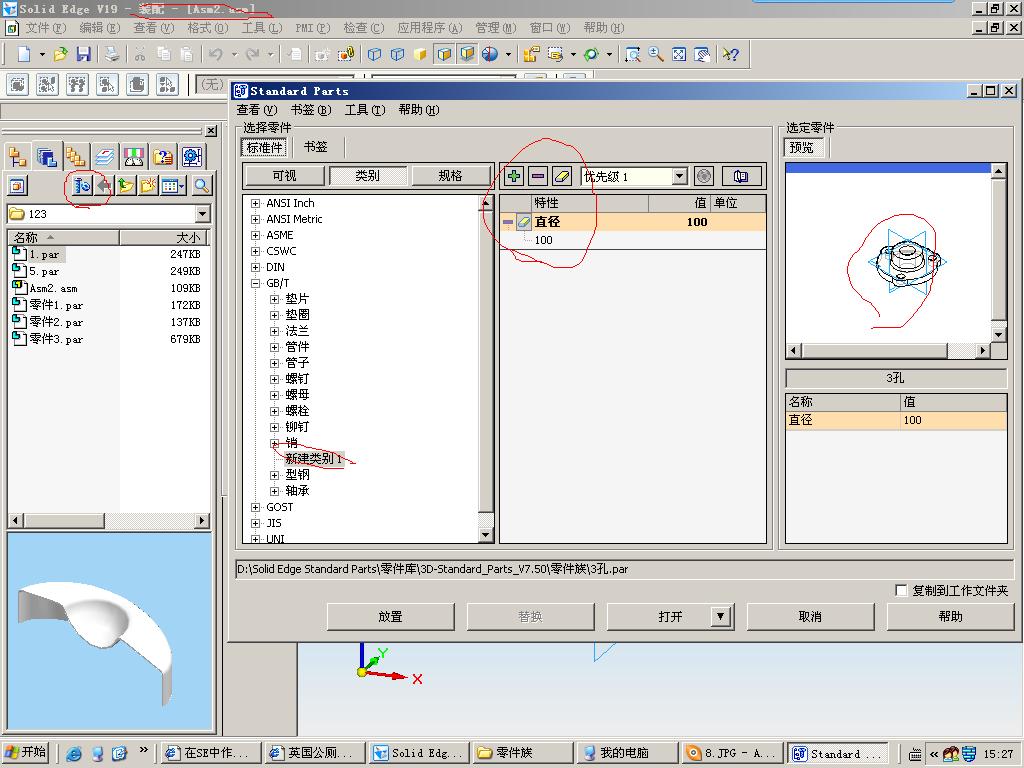The image size is (1024, 768).
Task: Open the 优先级 1 priority dropdown
Action: tap(680, 176)
